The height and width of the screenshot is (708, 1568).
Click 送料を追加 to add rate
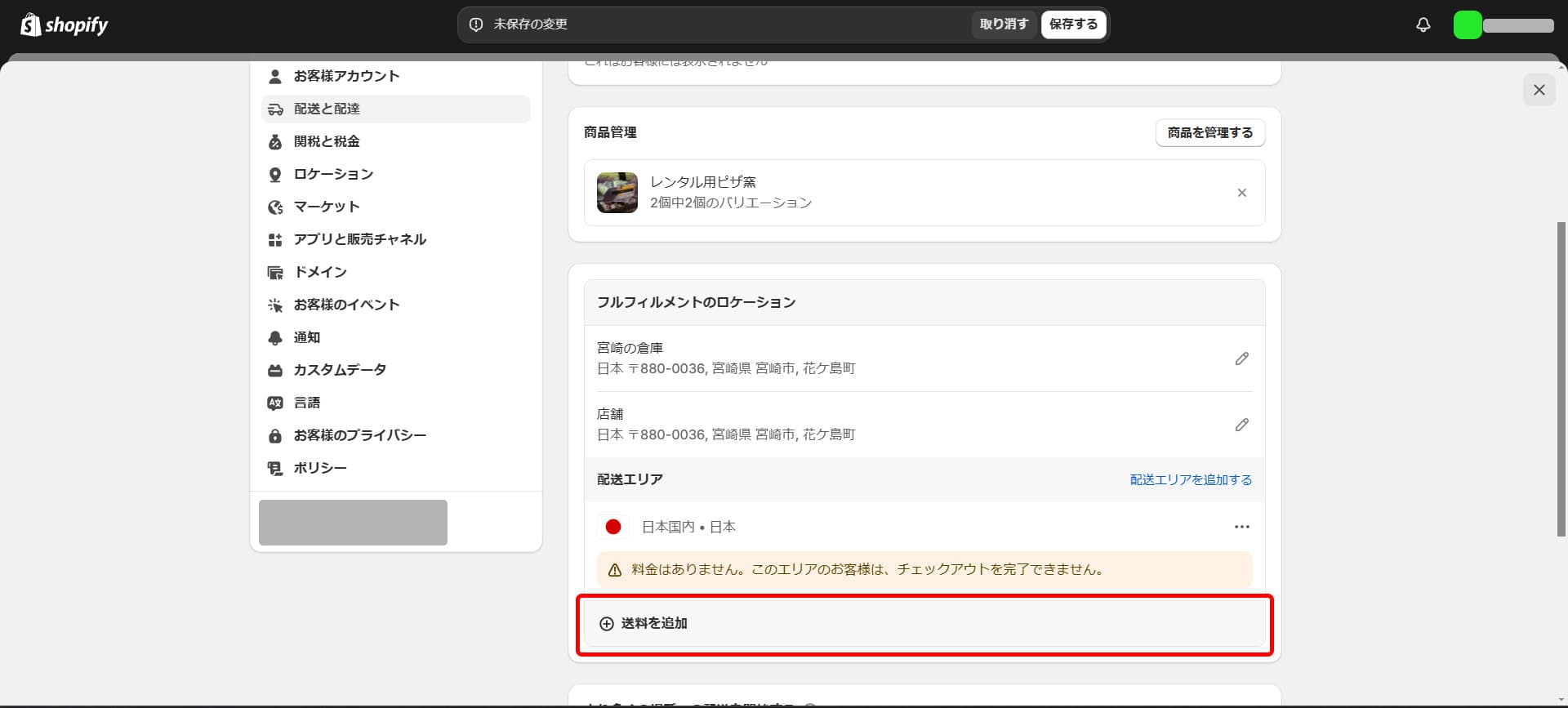coord(653,624)
